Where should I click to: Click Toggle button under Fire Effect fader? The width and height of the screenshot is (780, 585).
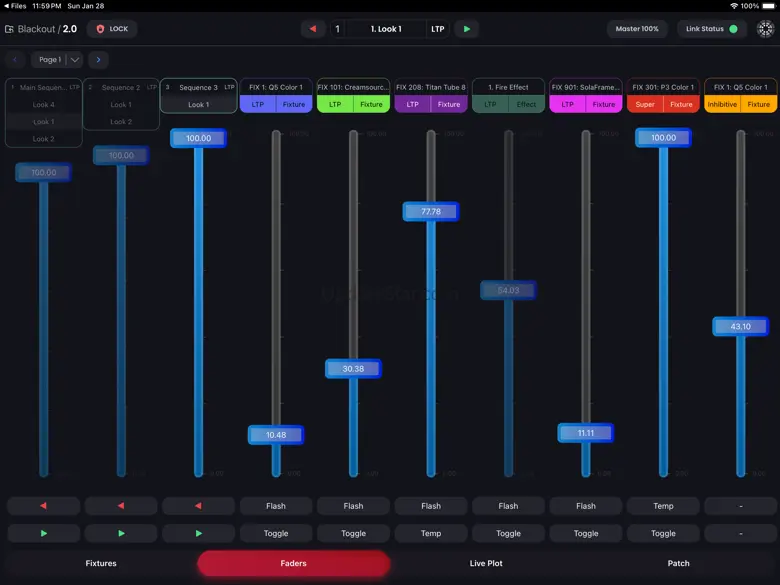pos(508,533)
